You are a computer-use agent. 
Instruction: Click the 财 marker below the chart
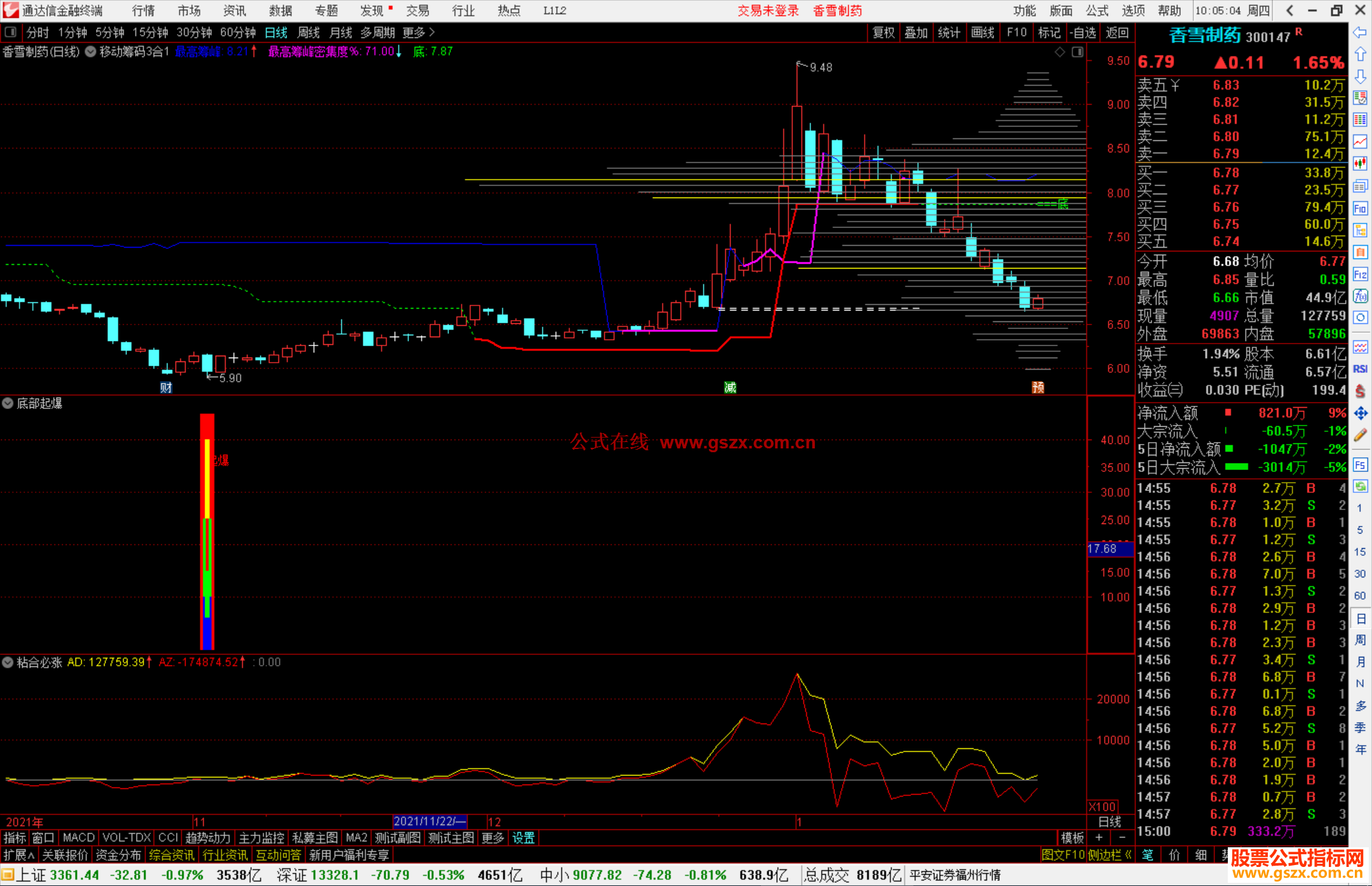166,387
